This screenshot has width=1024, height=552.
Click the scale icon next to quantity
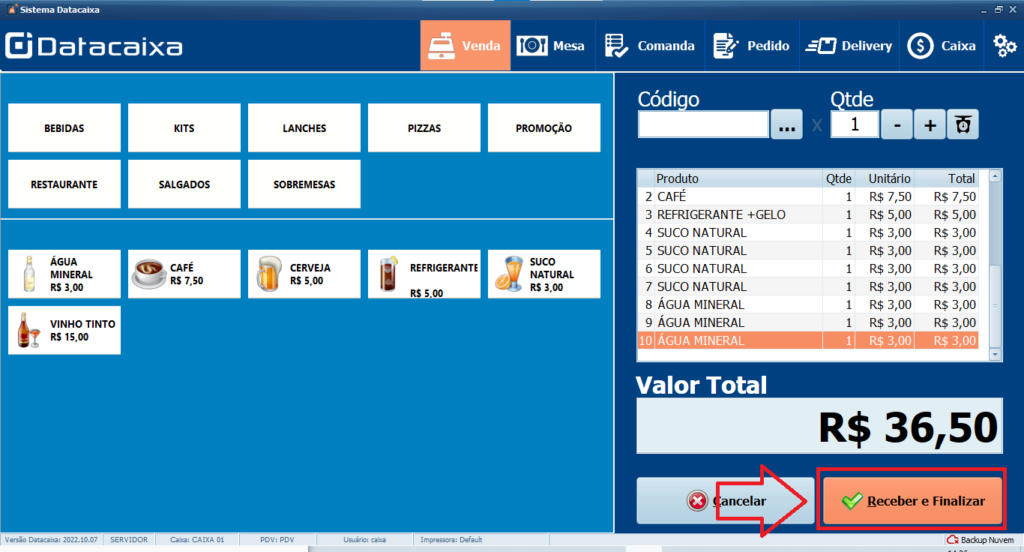click(963, 125)
